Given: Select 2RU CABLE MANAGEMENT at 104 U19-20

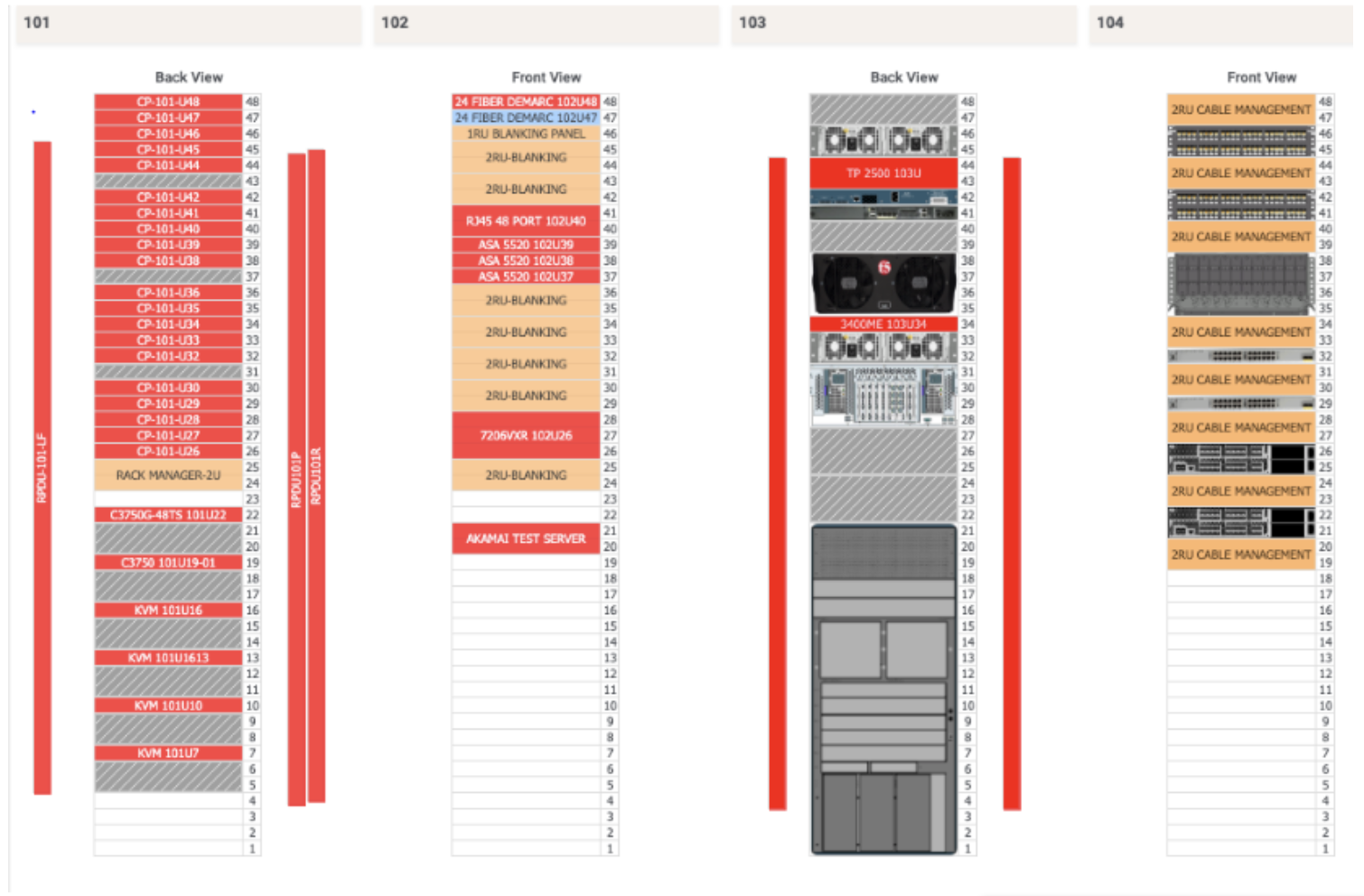Looking at the screenshot, I should [x=1241, y=555].
